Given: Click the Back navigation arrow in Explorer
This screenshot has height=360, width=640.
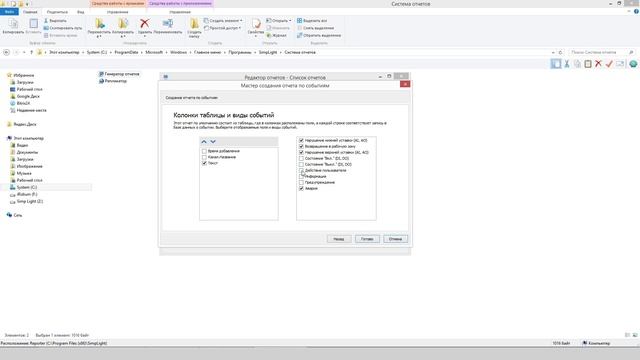Looking at the screenshot, I should [x=6, y=52].
